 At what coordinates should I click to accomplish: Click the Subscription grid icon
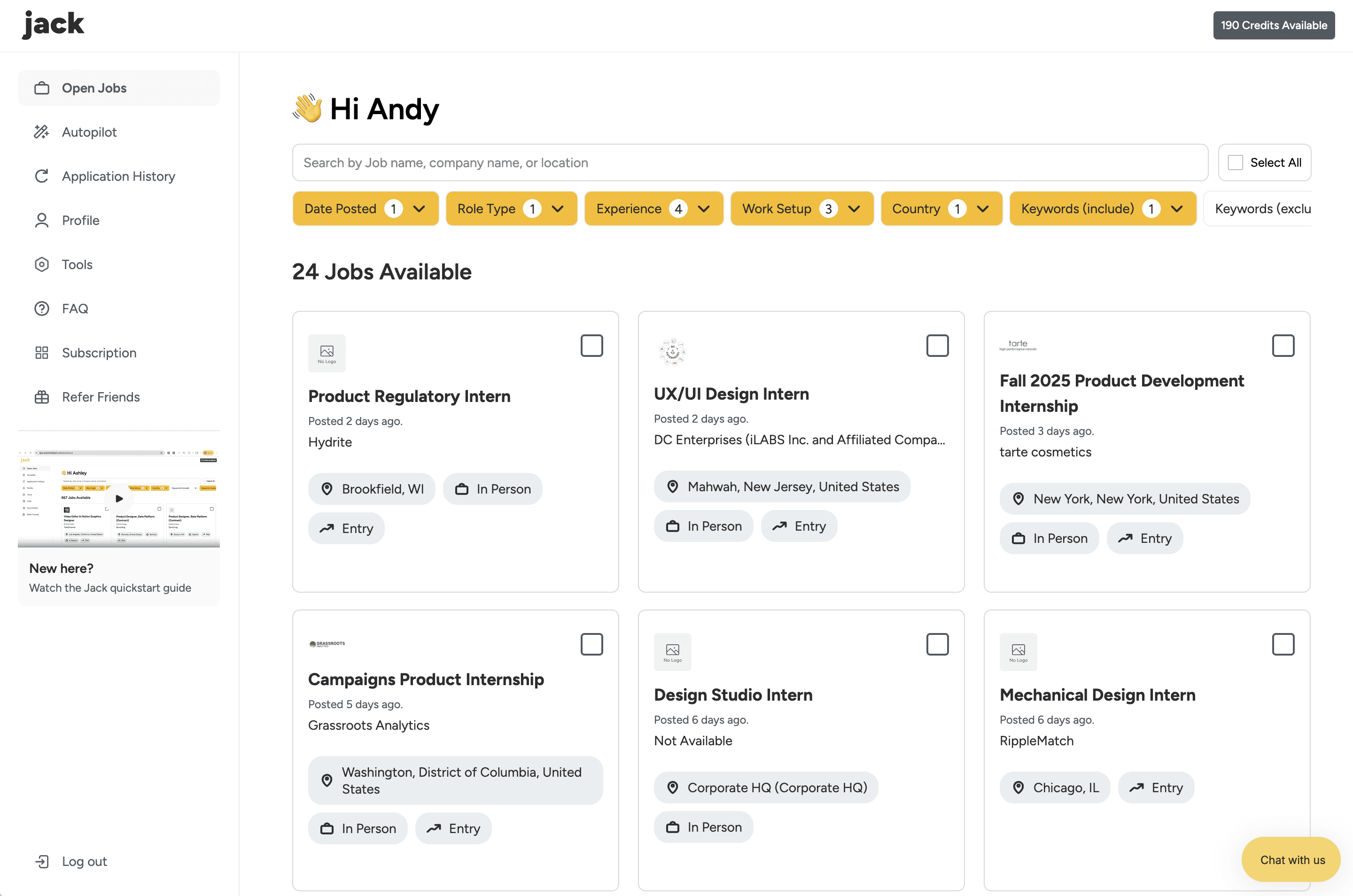(x=41, y=353)
